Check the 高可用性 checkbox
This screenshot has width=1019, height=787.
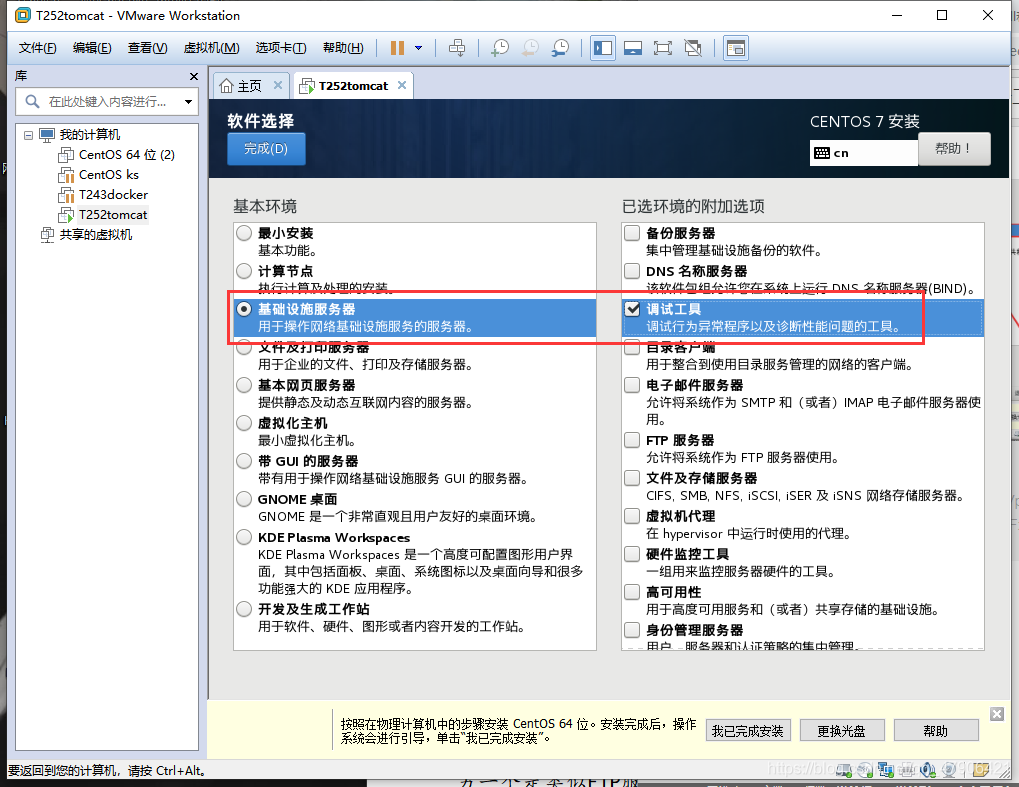pos(632,592)
